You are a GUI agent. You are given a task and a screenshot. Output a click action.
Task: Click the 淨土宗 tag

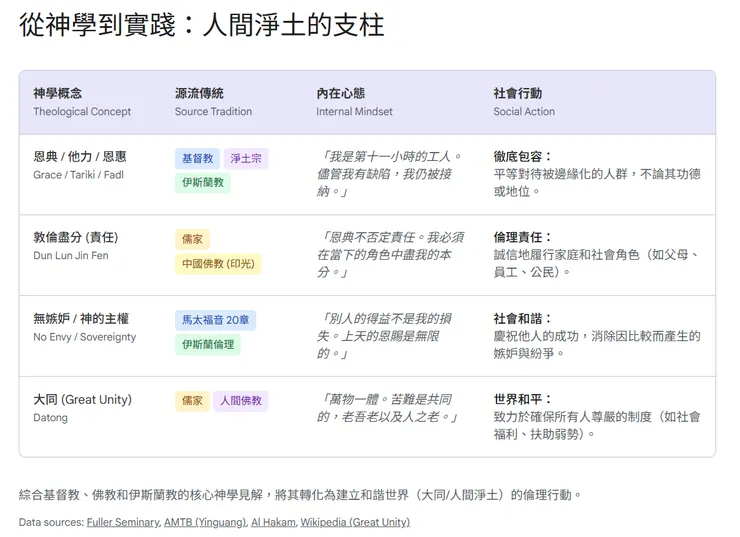click(246, 159)
